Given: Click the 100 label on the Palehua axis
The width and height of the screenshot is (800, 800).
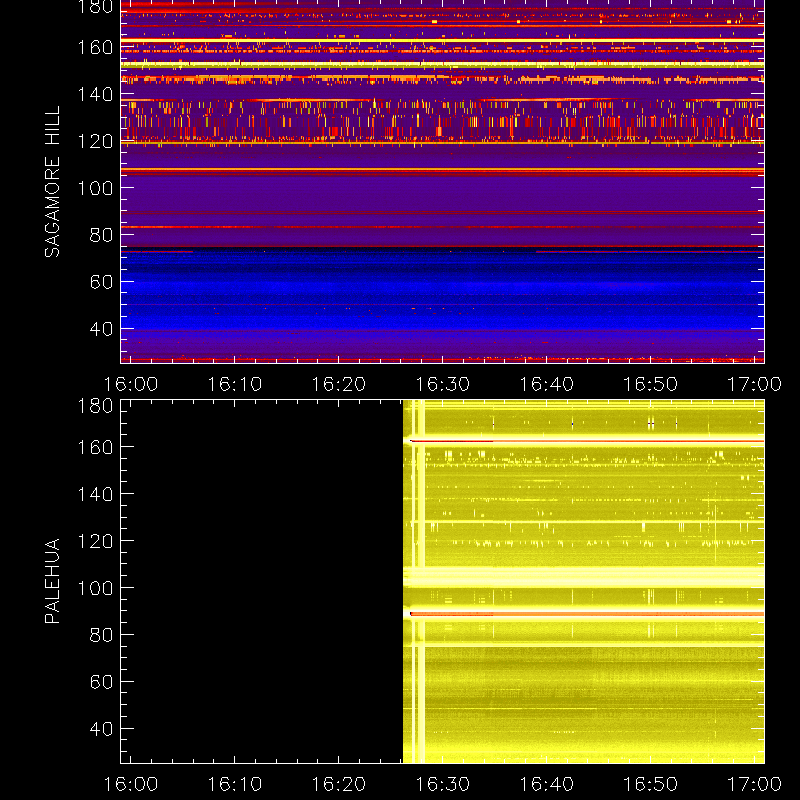Looking at the screenshot, I should click(95, 588).
